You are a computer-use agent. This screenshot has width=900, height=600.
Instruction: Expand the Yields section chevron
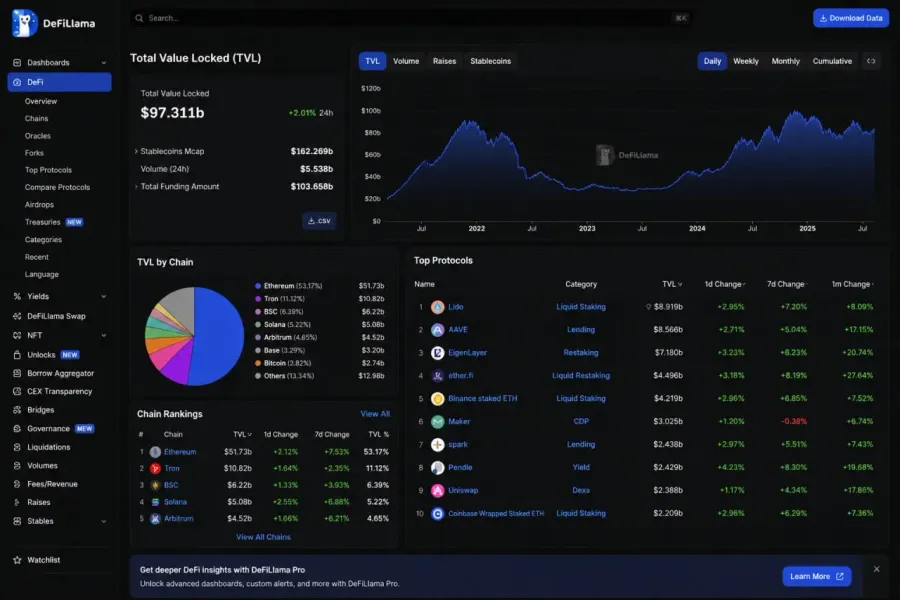pos(104,296)
